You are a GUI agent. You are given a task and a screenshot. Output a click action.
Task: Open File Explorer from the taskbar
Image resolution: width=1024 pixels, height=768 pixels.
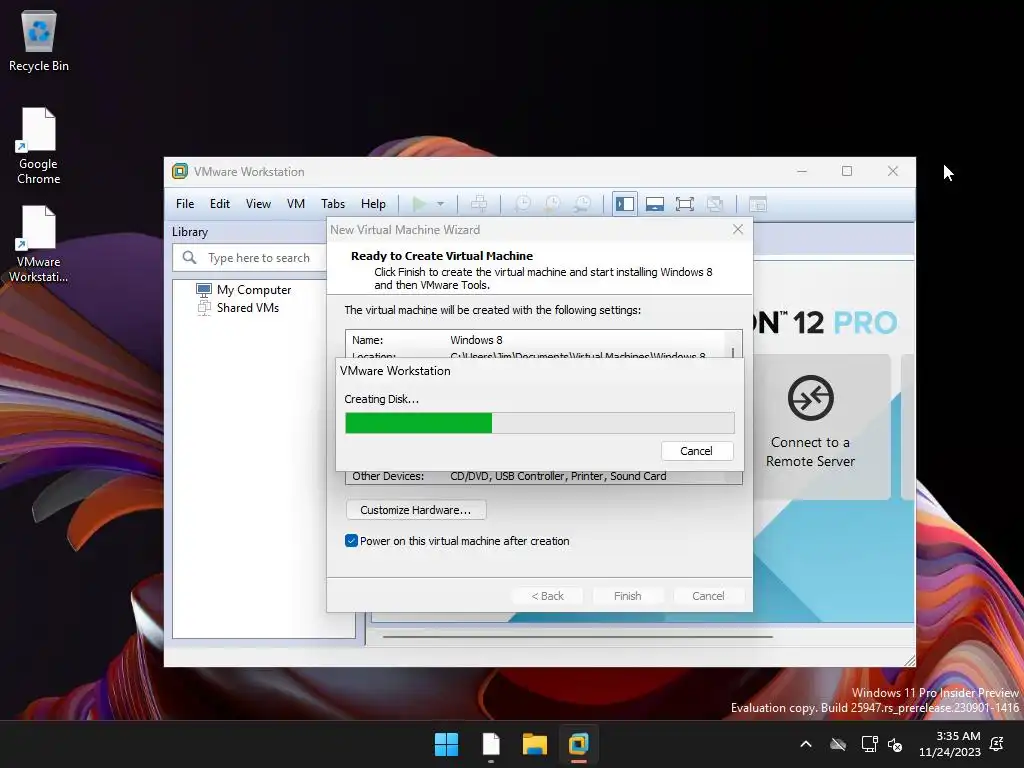pos(535,744)
